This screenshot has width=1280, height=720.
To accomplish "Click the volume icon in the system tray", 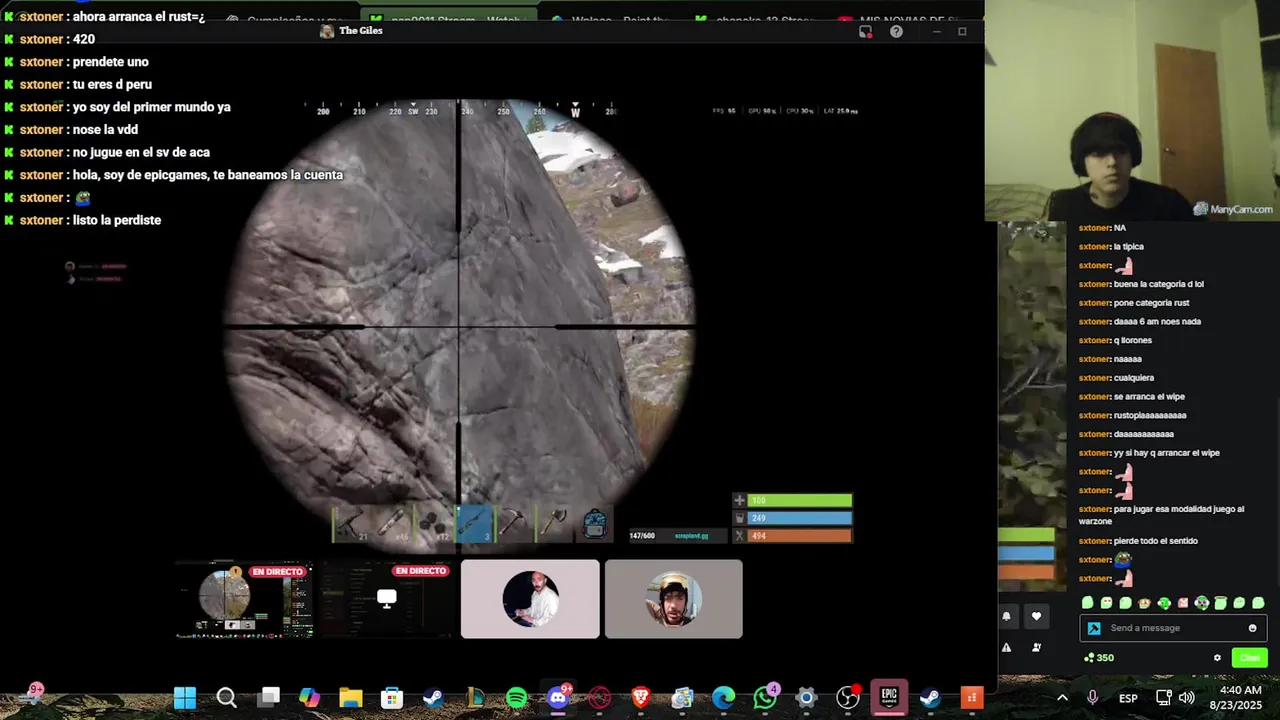I will click(x=1187, y=697).
